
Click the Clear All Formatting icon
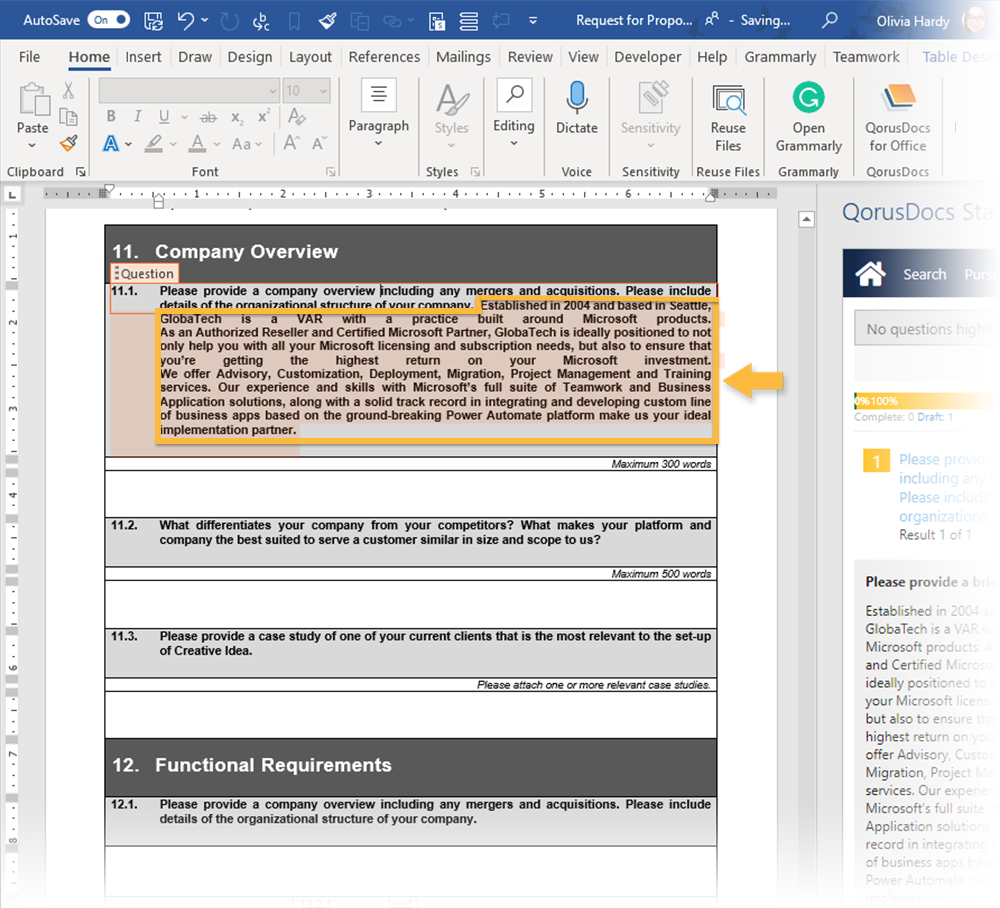(x=297, y=116)
